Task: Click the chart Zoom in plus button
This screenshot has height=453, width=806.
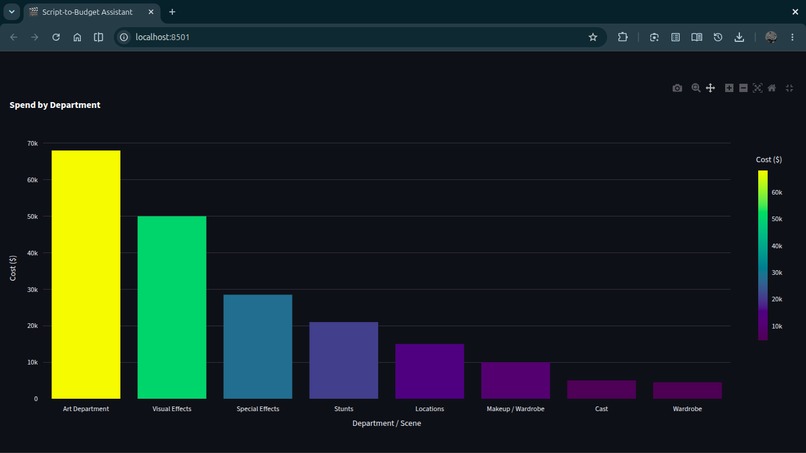Action: click(x=729, y=88)
